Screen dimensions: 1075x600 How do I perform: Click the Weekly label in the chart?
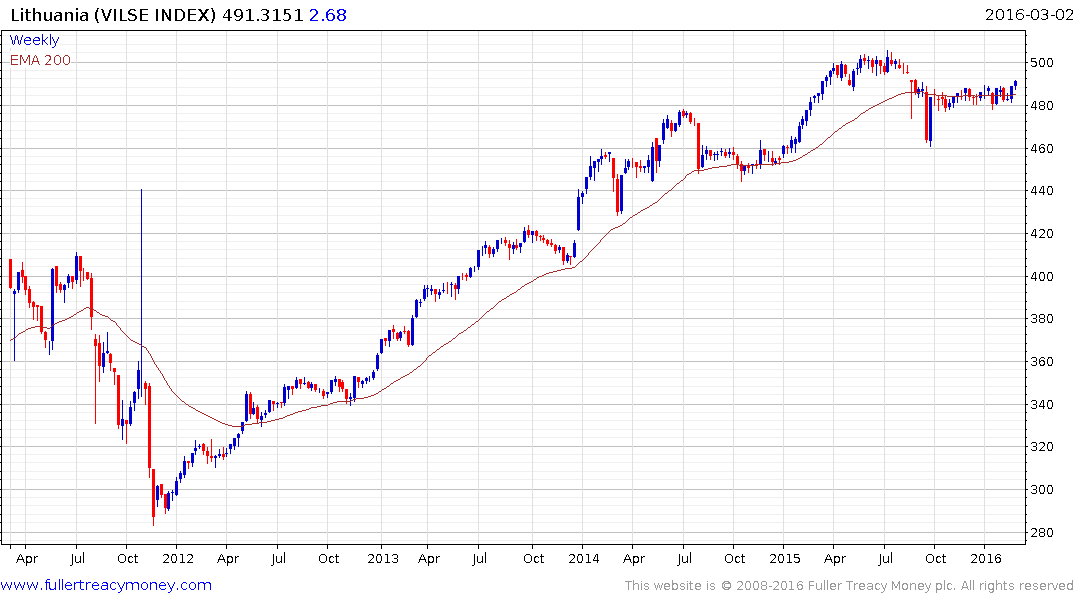pos(34,40)
